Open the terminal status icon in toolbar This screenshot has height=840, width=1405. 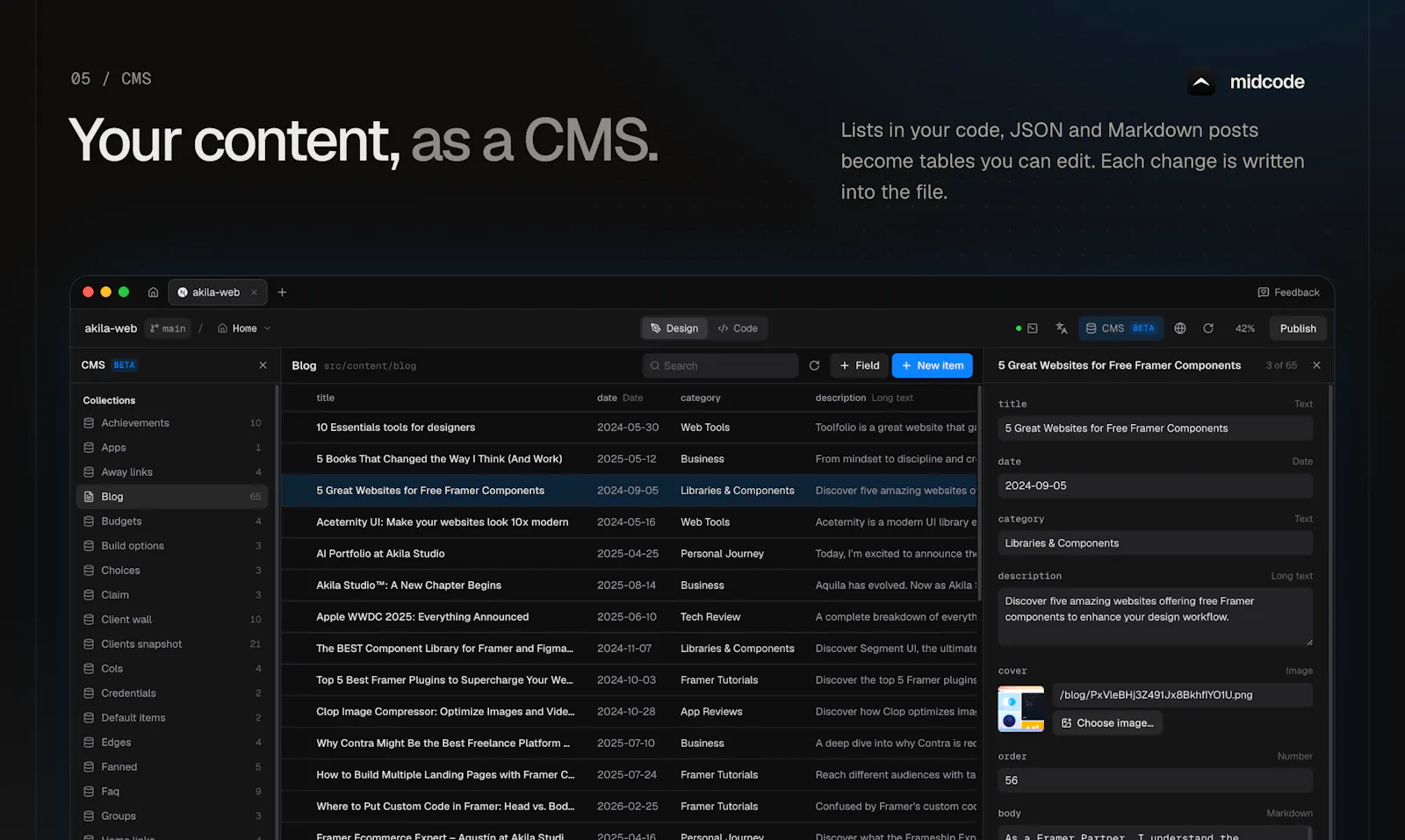pos(1033,328)
